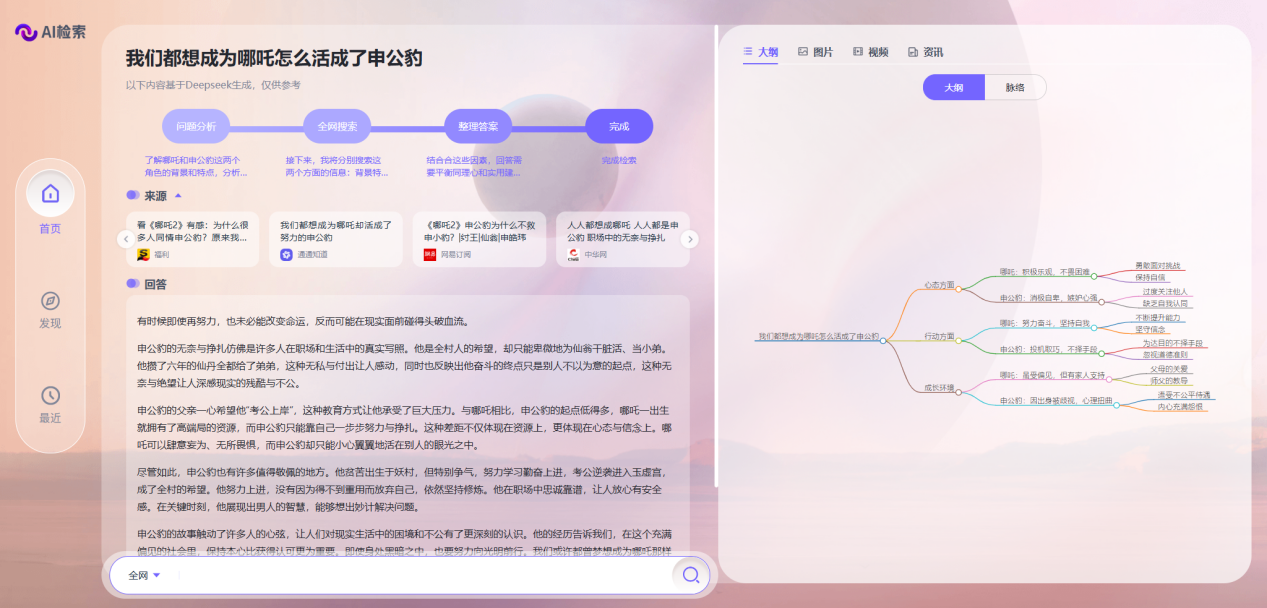1267x608 pixels.
Task: Open source card 《哪吒2》申公豹为什么不救申小豹
Action: (479, 239)
